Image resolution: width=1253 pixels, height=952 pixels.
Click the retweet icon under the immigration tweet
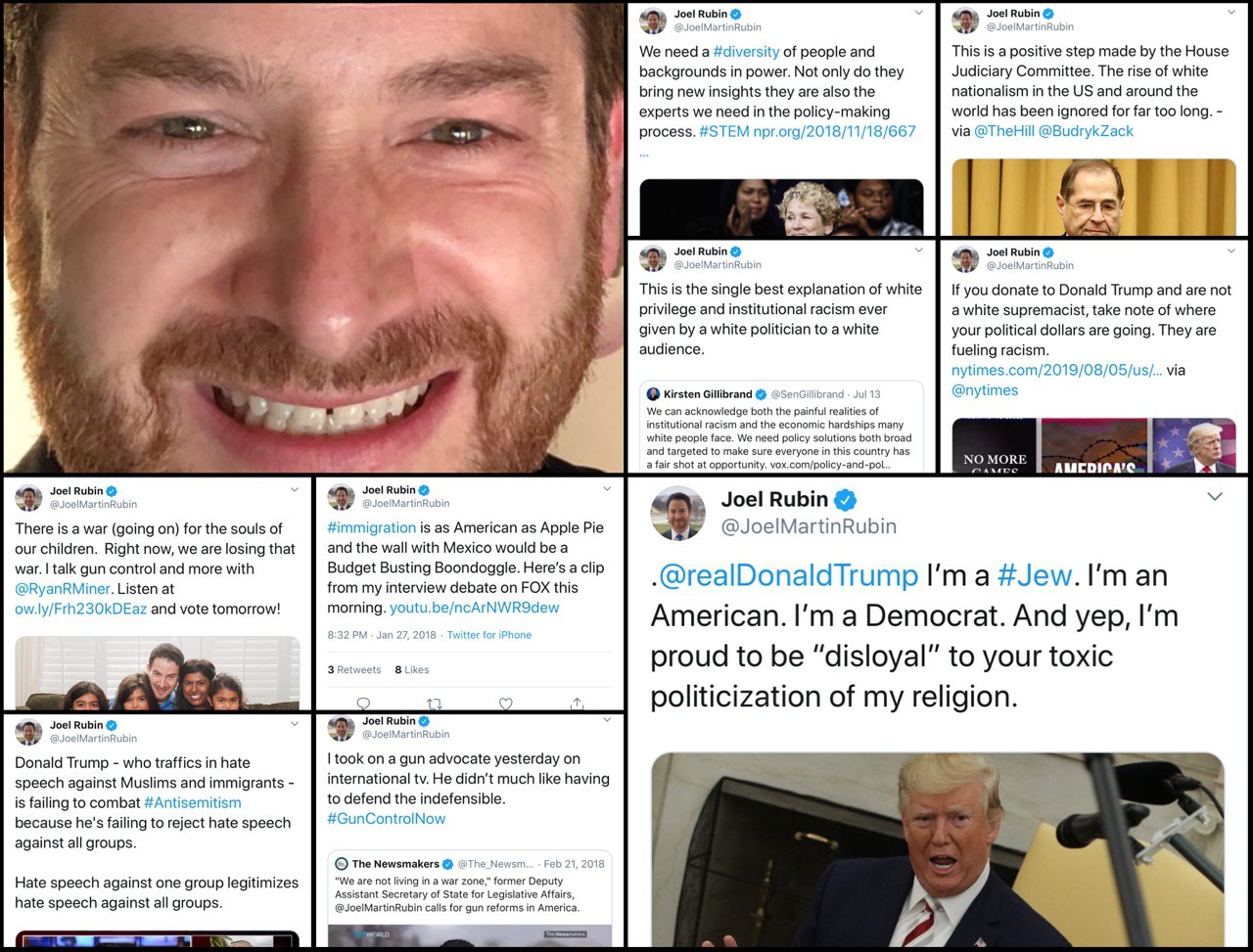tap(435, 703)
